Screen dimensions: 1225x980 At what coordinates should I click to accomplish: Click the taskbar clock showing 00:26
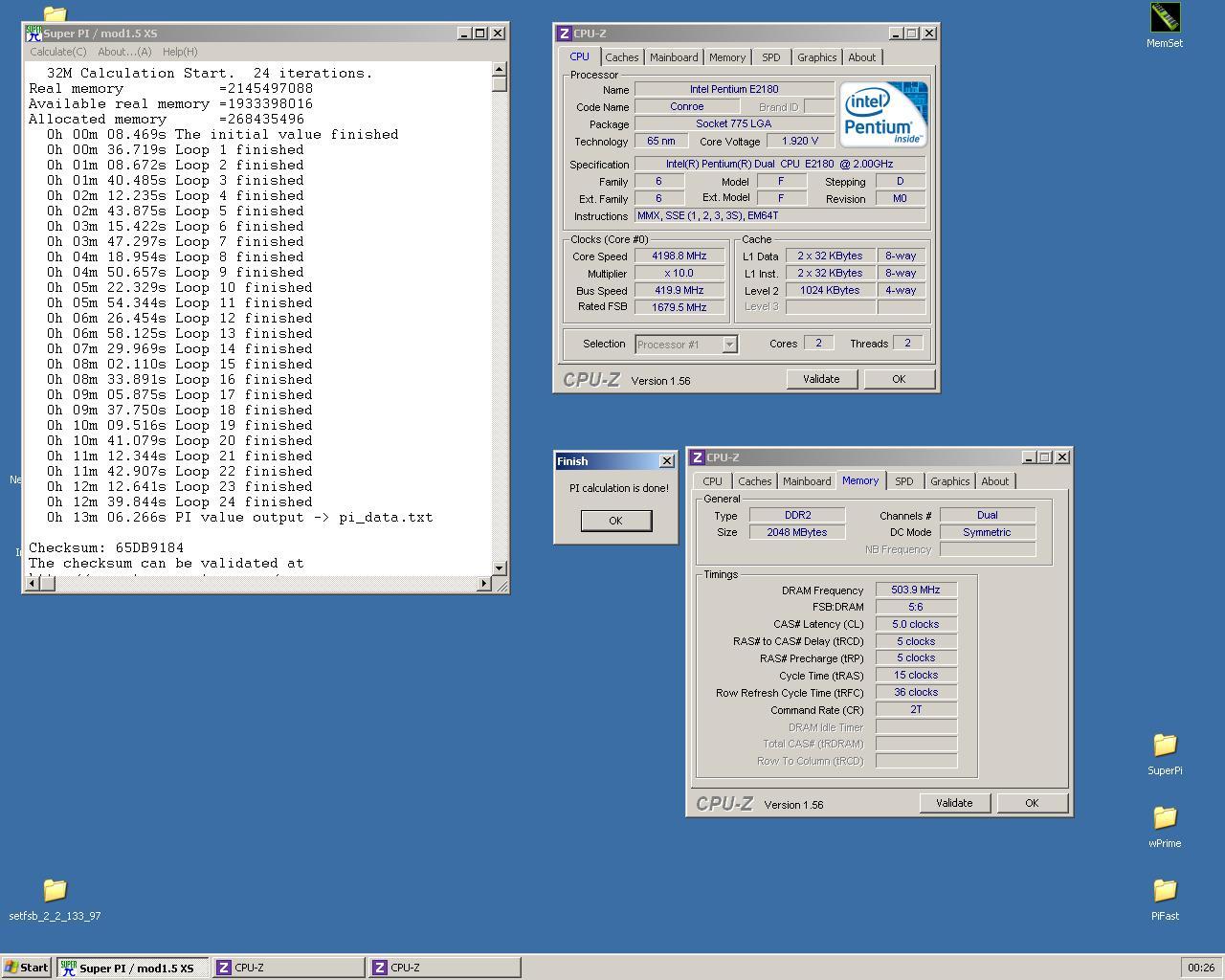click(x=1201, y=968)
